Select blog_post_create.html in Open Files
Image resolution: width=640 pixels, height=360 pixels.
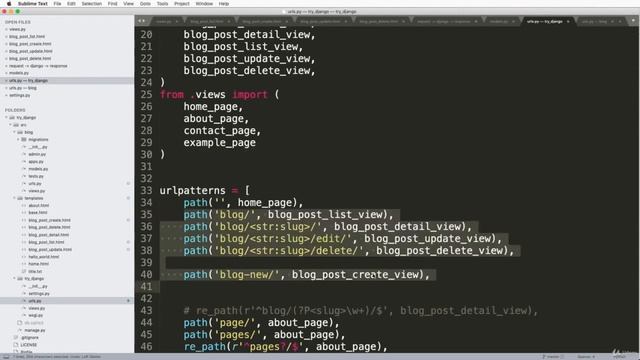(30, 44)
